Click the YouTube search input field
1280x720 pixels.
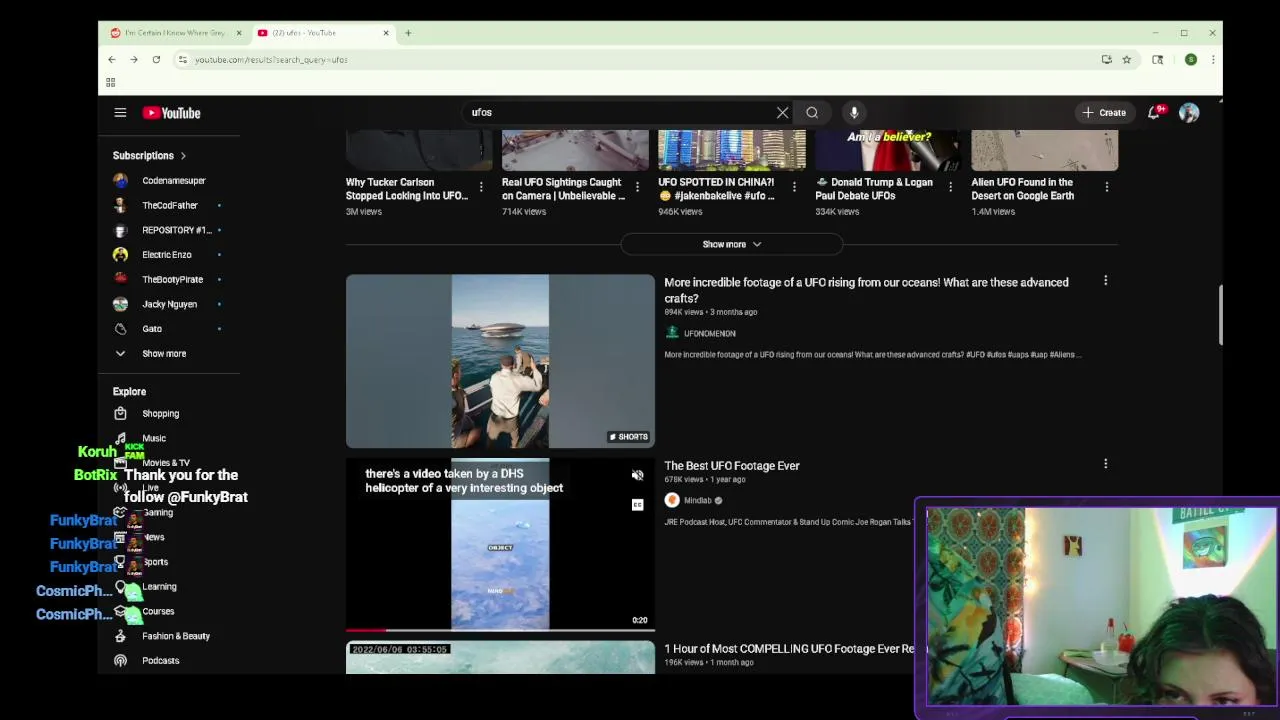tap(618, 113)
